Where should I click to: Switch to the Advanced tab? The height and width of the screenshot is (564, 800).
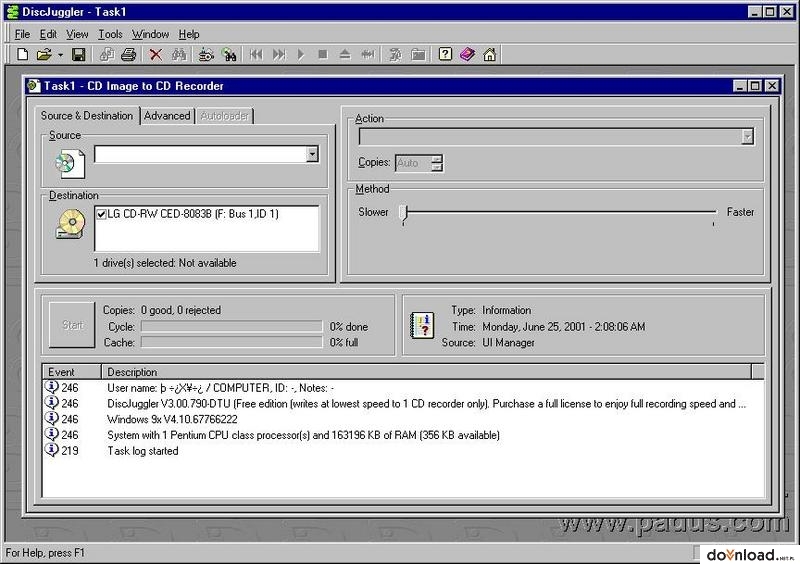pyautogui.click(x=167, y=116)
